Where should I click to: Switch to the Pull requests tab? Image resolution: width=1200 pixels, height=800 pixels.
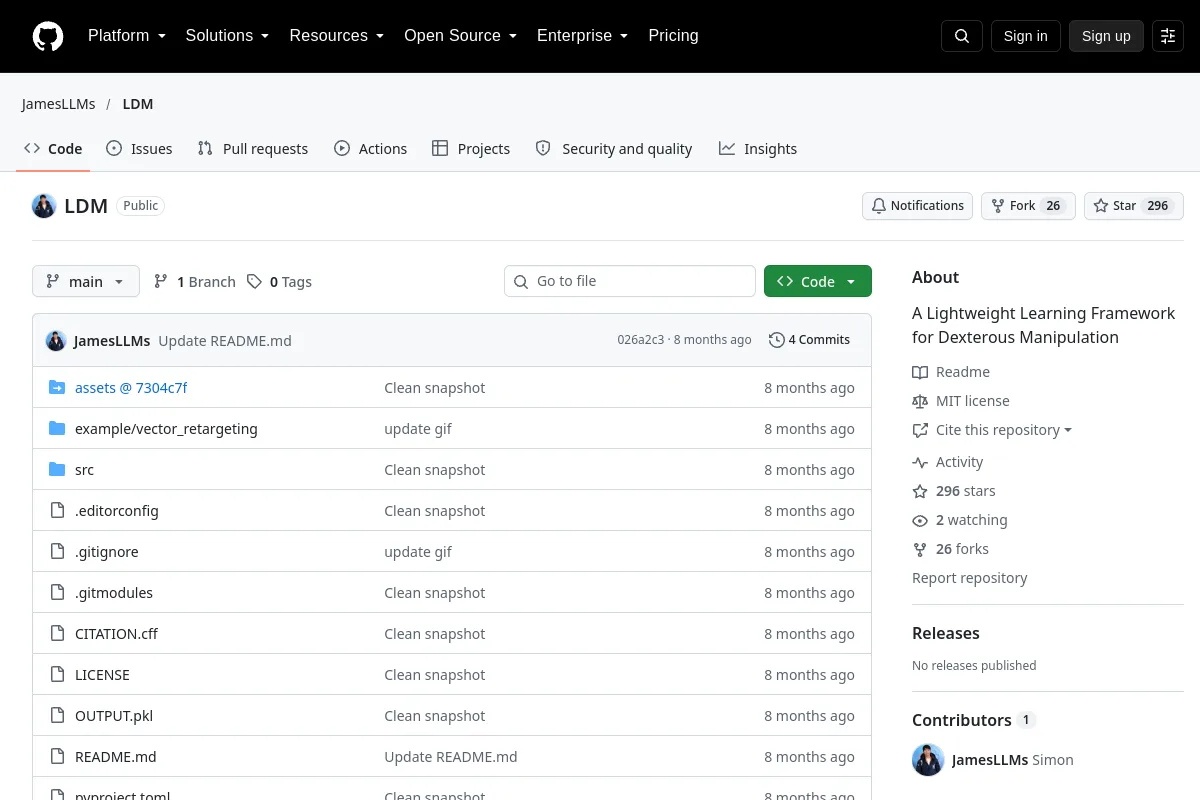[253, 149]
